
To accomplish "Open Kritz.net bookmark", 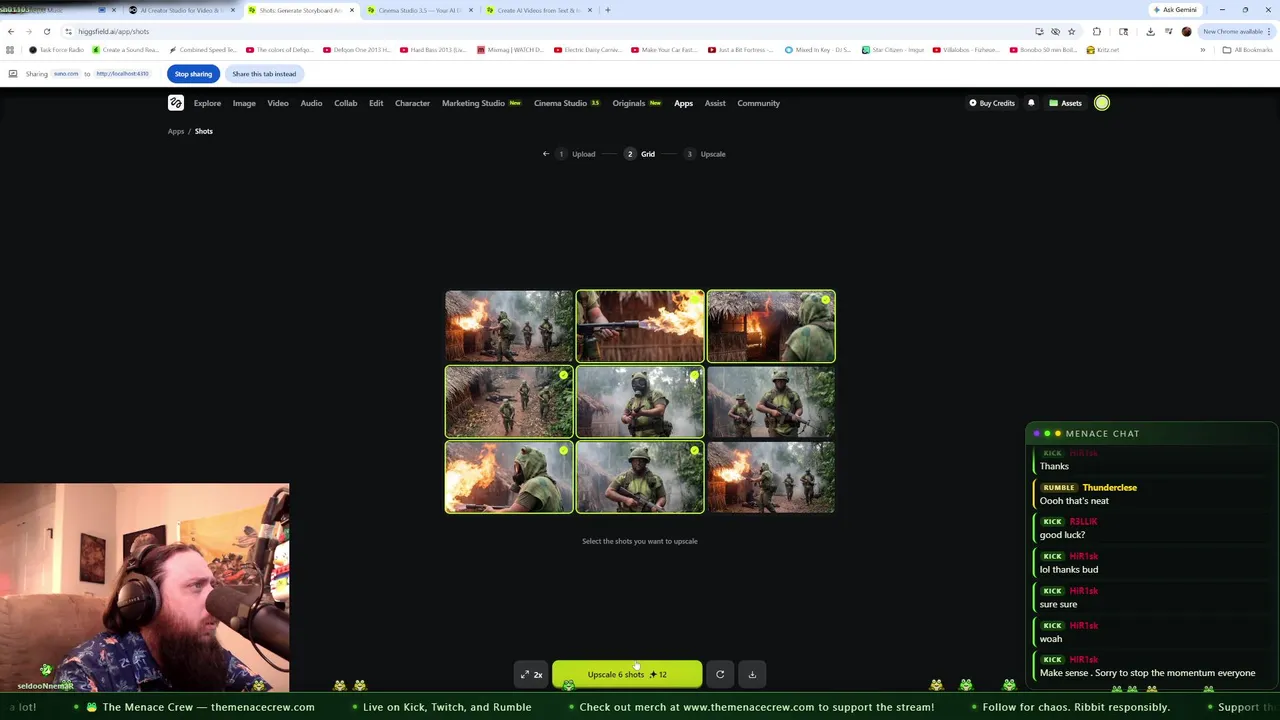I will click(1103, 50).
